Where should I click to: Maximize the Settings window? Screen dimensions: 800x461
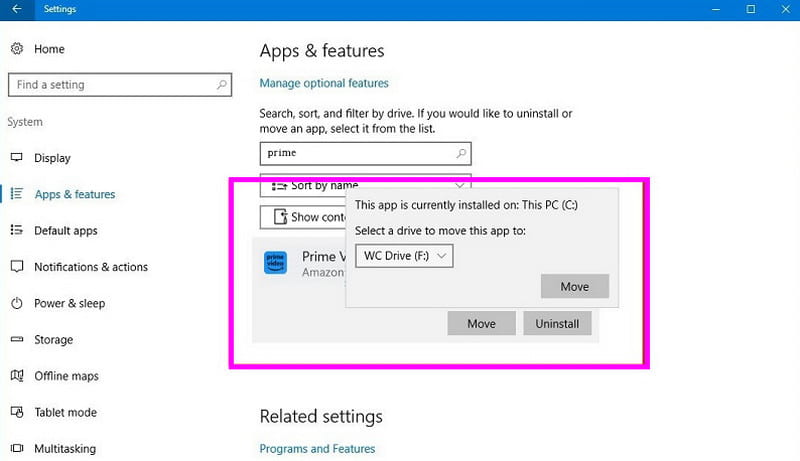point(751,9)
